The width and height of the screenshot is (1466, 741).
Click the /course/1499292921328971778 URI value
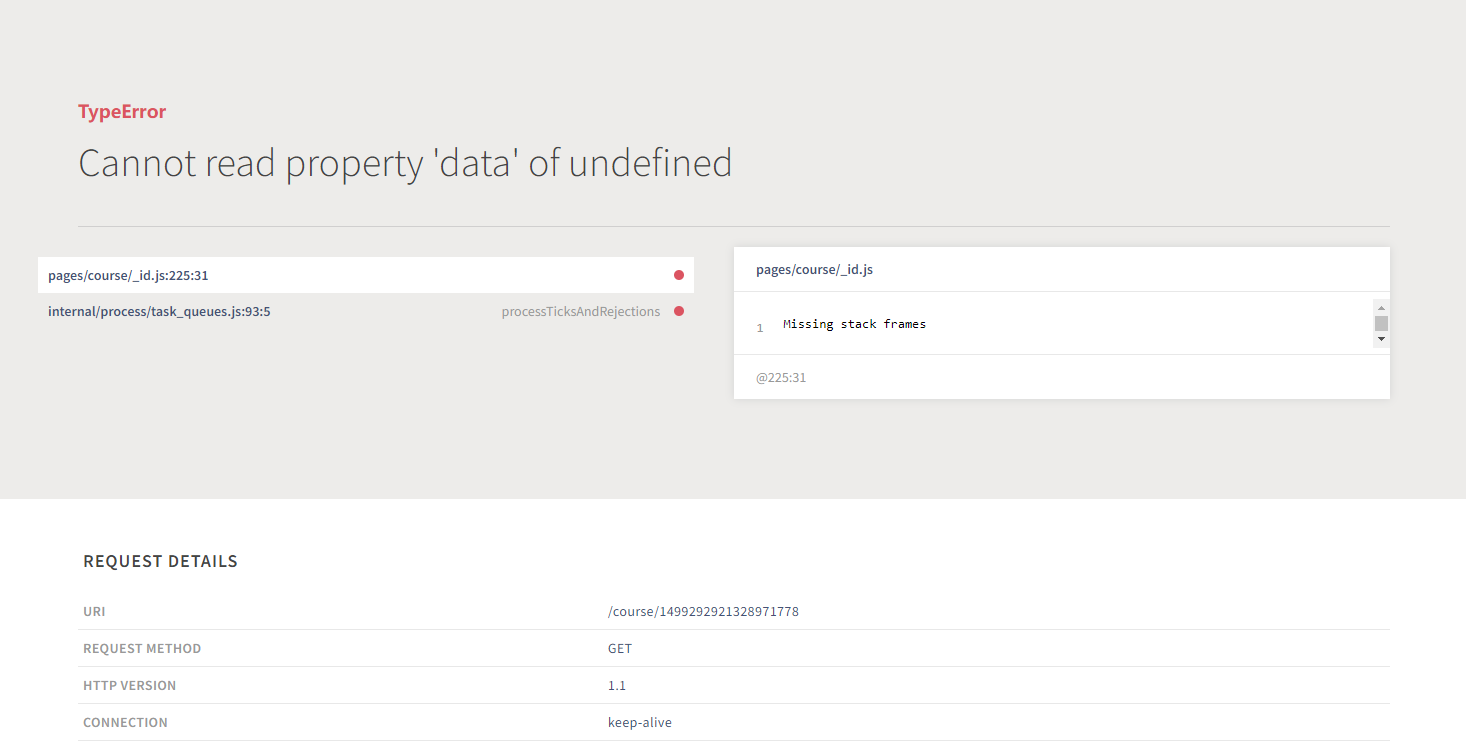point(703,611)
